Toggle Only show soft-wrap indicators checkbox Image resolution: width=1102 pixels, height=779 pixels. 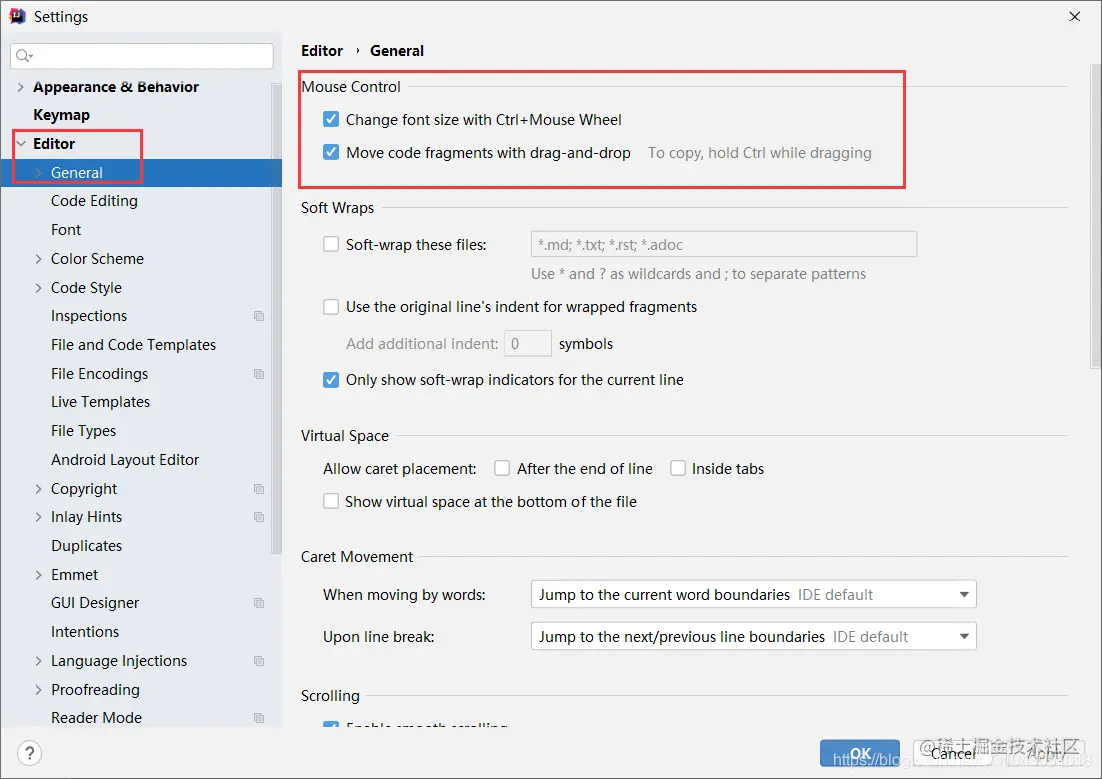click(331, 380)
